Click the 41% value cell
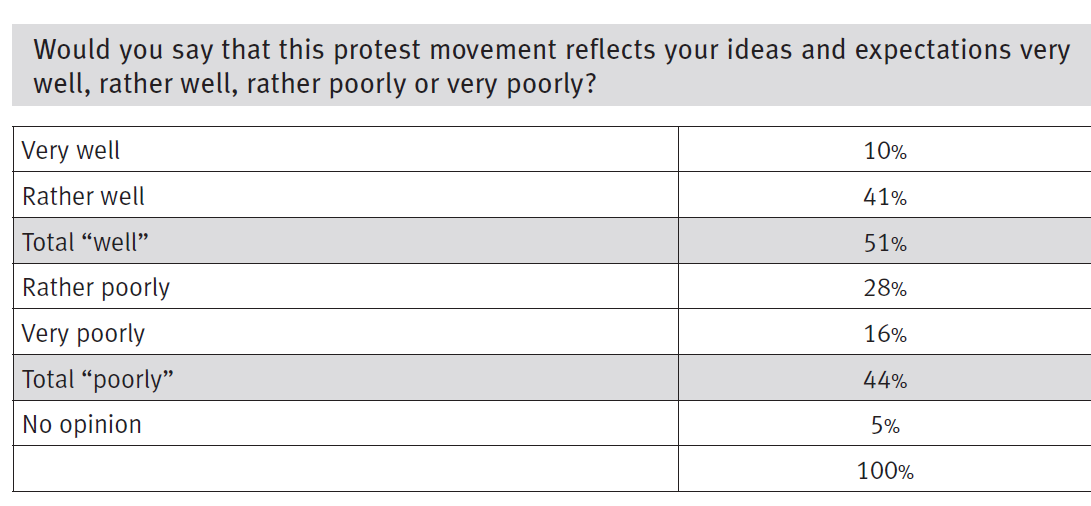The image size is (1091, 506). pyautogui.click(x=885, y=198)
